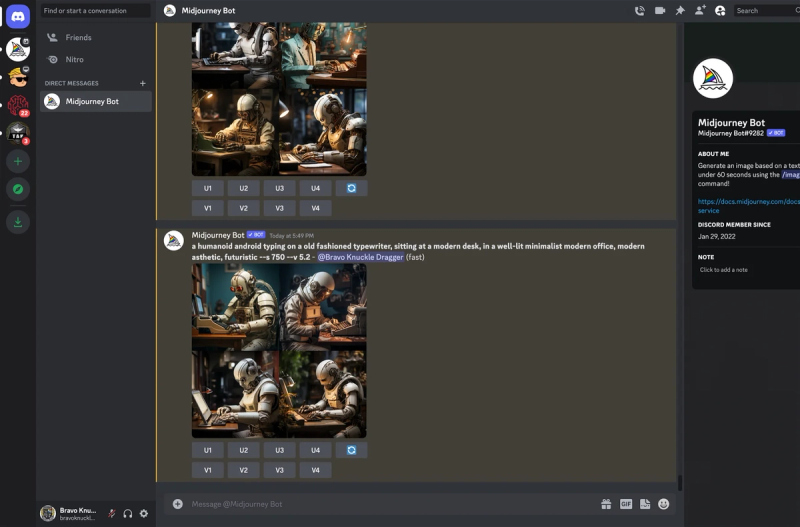This screenshot has height=527, width=800.
Task: Click the chat scrollbar thumb
Action: [680, 482]
